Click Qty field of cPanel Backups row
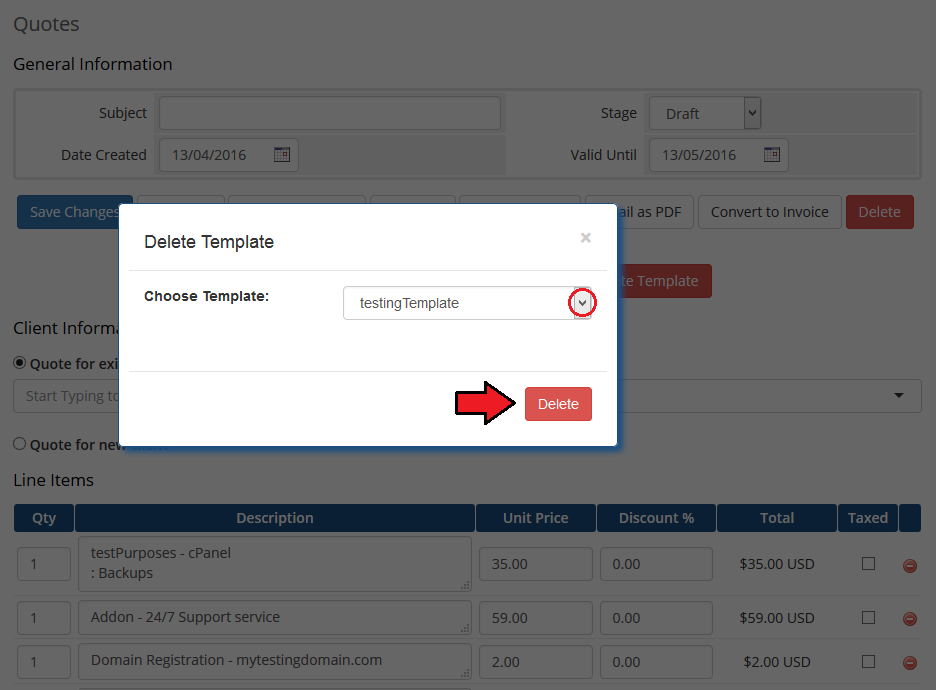This screenshot has width=936, height=690. [x=44, y=564]
